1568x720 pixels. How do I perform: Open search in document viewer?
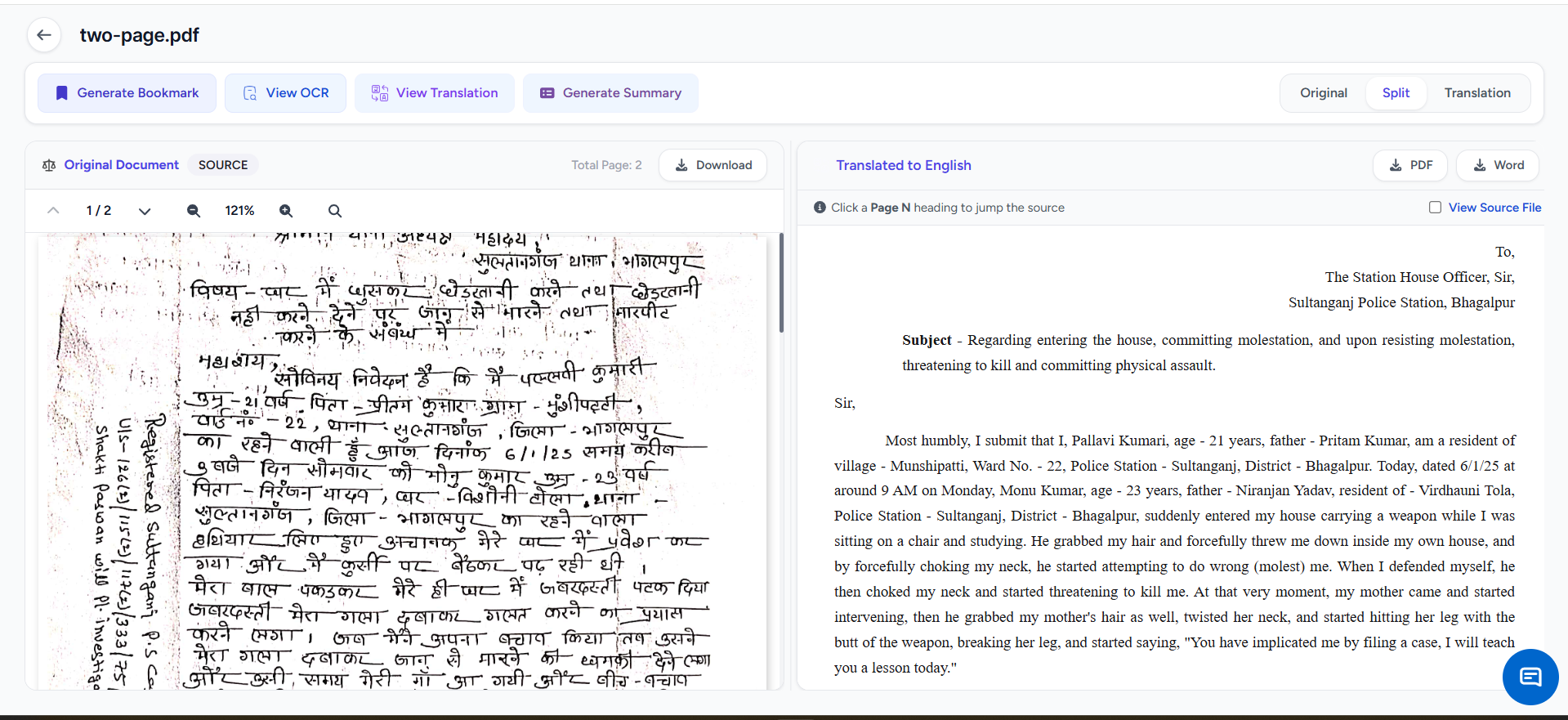coord(335,211)
